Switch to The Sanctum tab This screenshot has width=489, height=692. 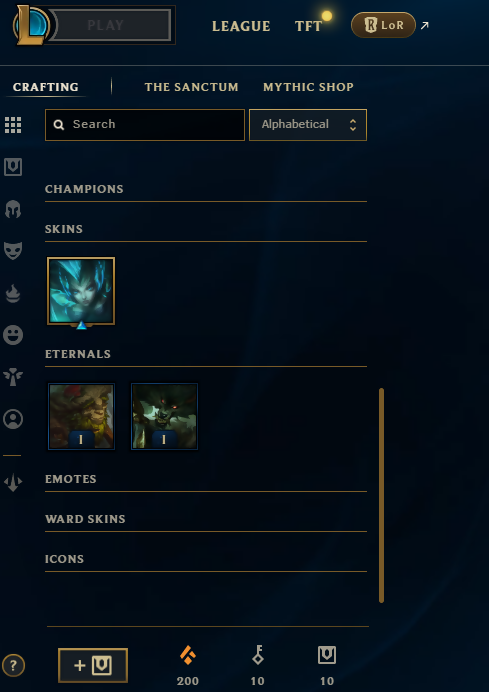pos(192,87)
